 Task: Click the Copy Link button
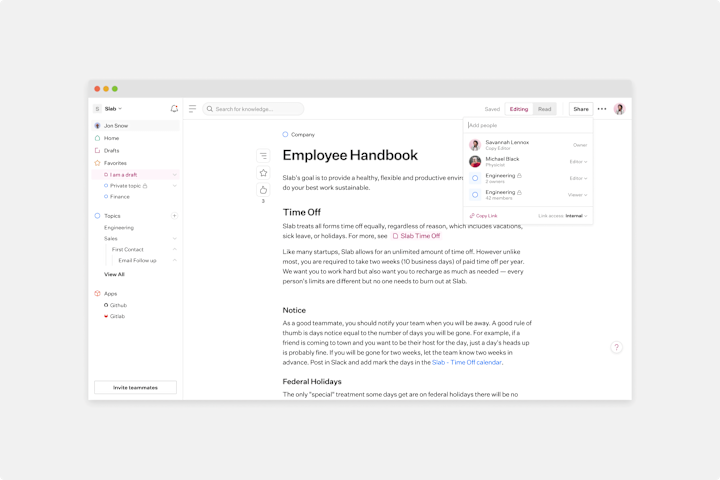pyautogui.click(x=484, y=216)
